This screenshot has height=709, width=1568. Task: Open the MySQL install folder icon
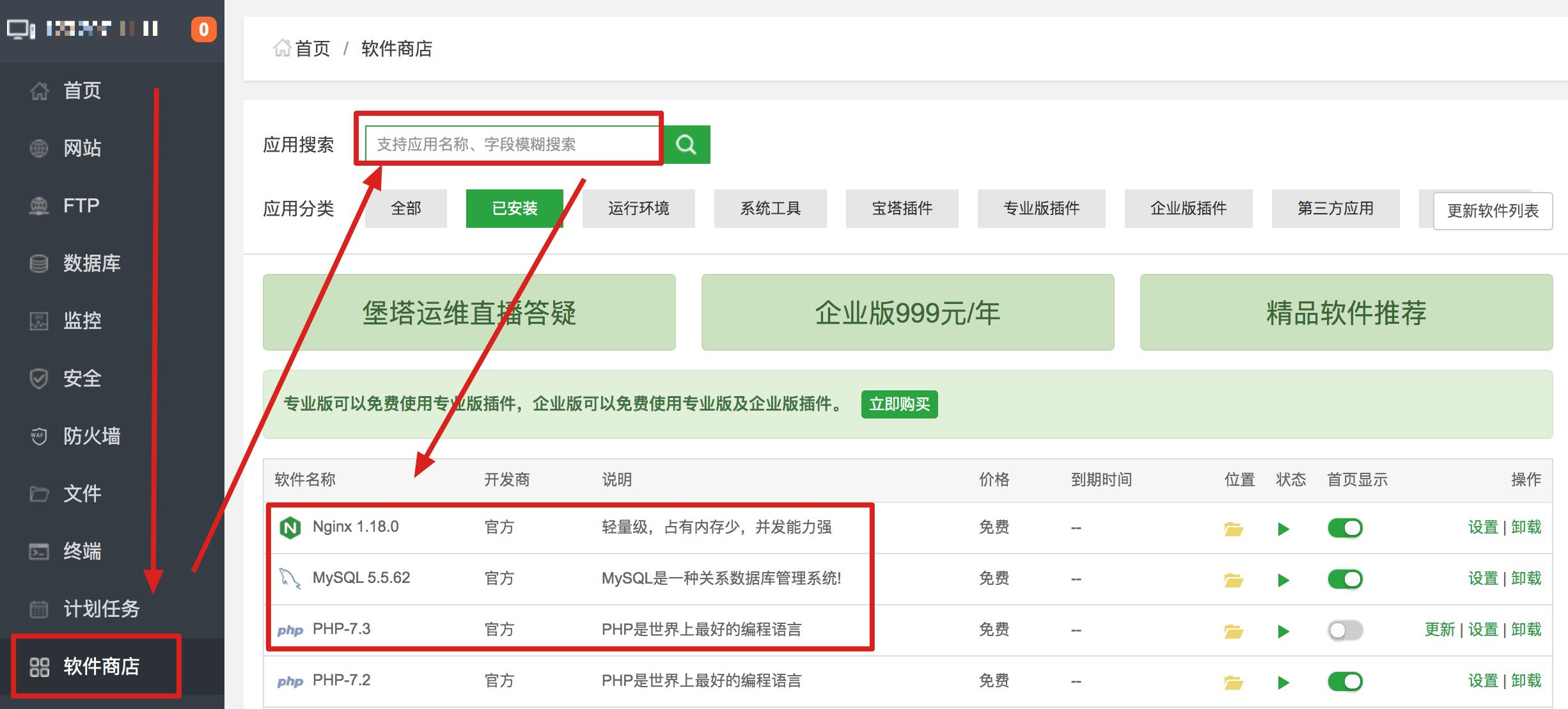1234,580
